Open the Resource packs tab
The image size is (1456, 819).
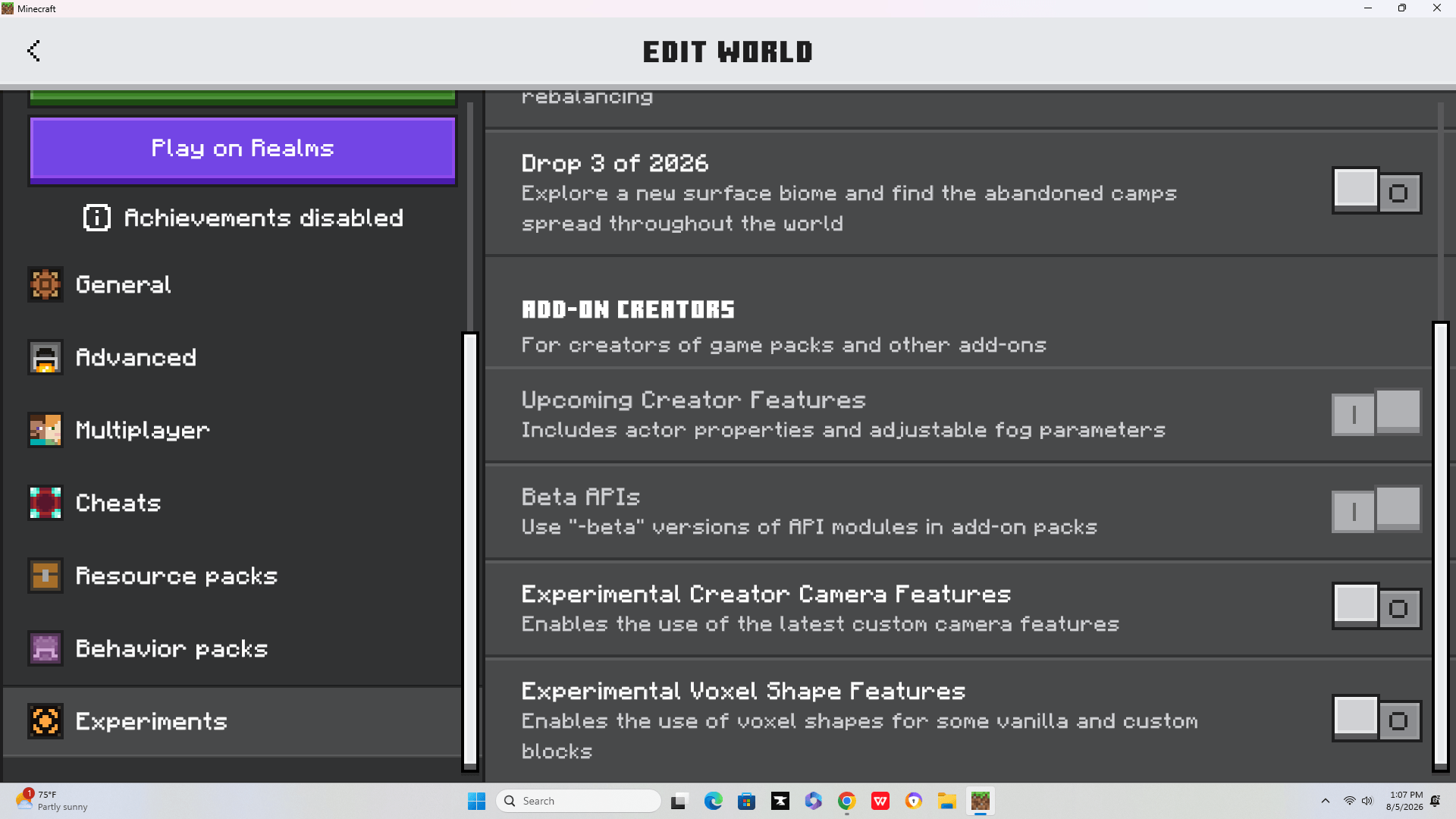(x=232, y=576)
